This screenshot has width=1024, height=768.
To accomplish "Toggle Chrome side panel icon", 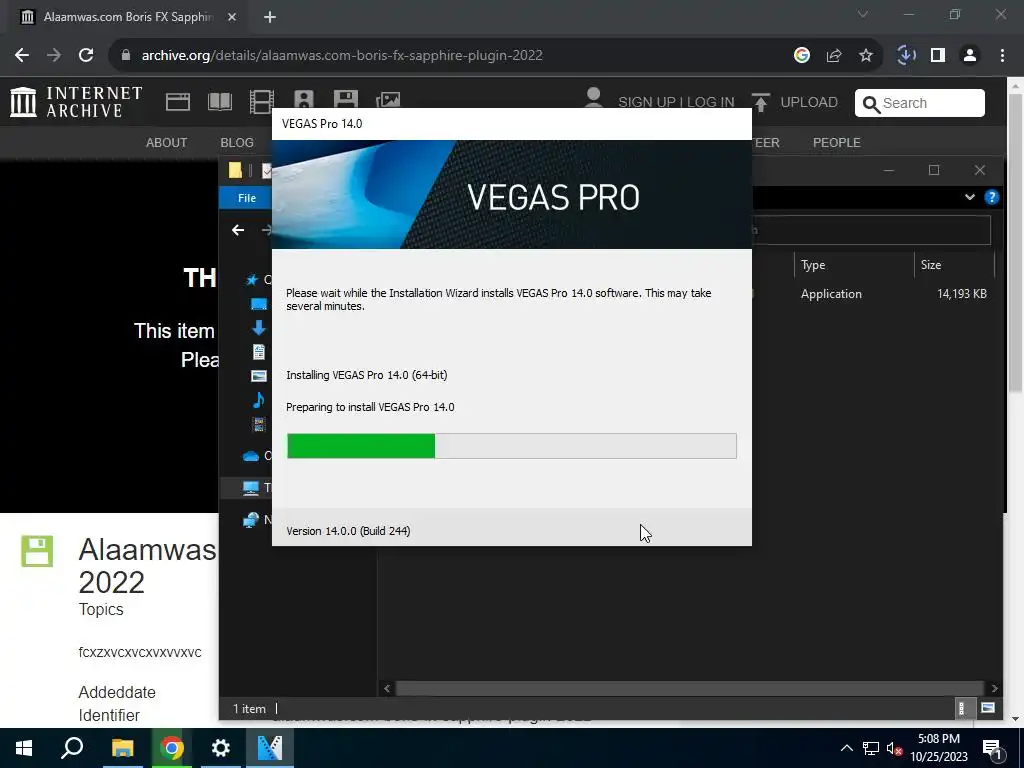I will [938, 56].
